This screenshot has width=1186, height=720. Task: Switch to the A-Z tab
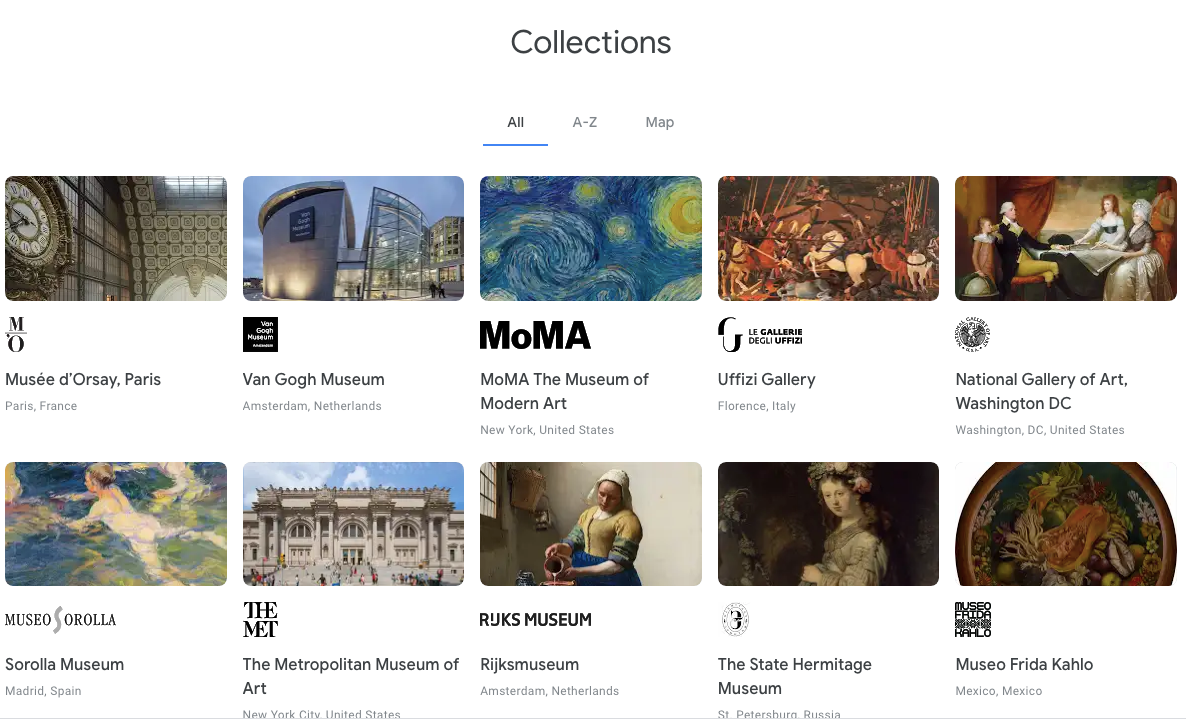(585, 122)
